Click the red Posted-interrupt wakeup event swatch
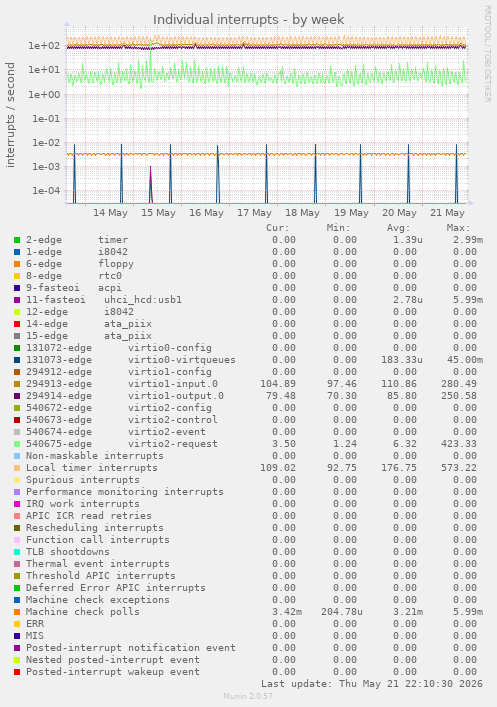This screenshot has width=497, height=707. click(x=17, y=672)
